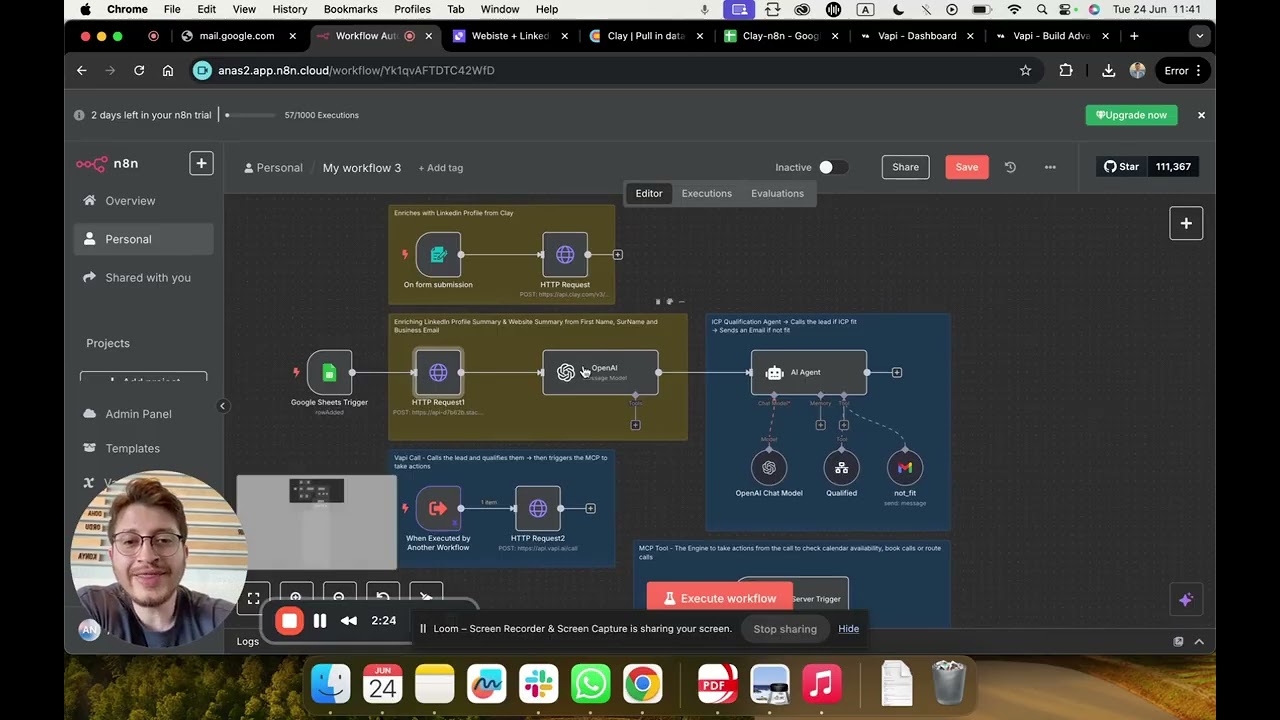Image resolution: width=1280 pixels, height=720 pixels.
Task: Bookmark this page with star icon
Action: tap(1025, 70)
